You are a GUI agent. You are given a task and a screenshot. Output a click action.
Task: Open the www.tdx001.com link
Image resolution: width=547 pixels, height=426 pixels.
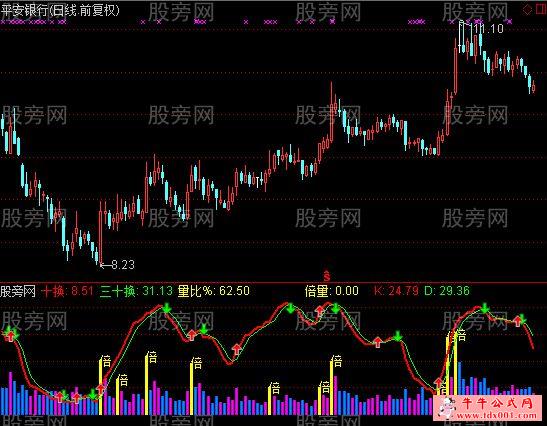coord(497,415)
